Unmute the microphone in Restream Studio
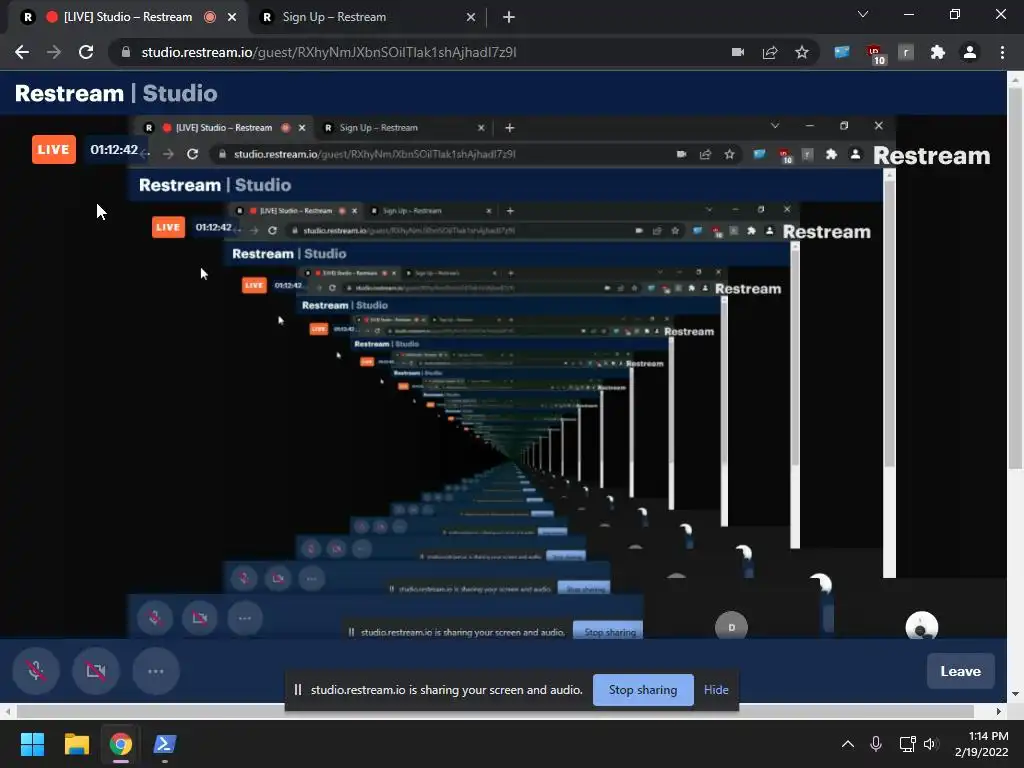The width and height of the screenshot is (1024, 768). pyautogui.click(x=36, y=671)
